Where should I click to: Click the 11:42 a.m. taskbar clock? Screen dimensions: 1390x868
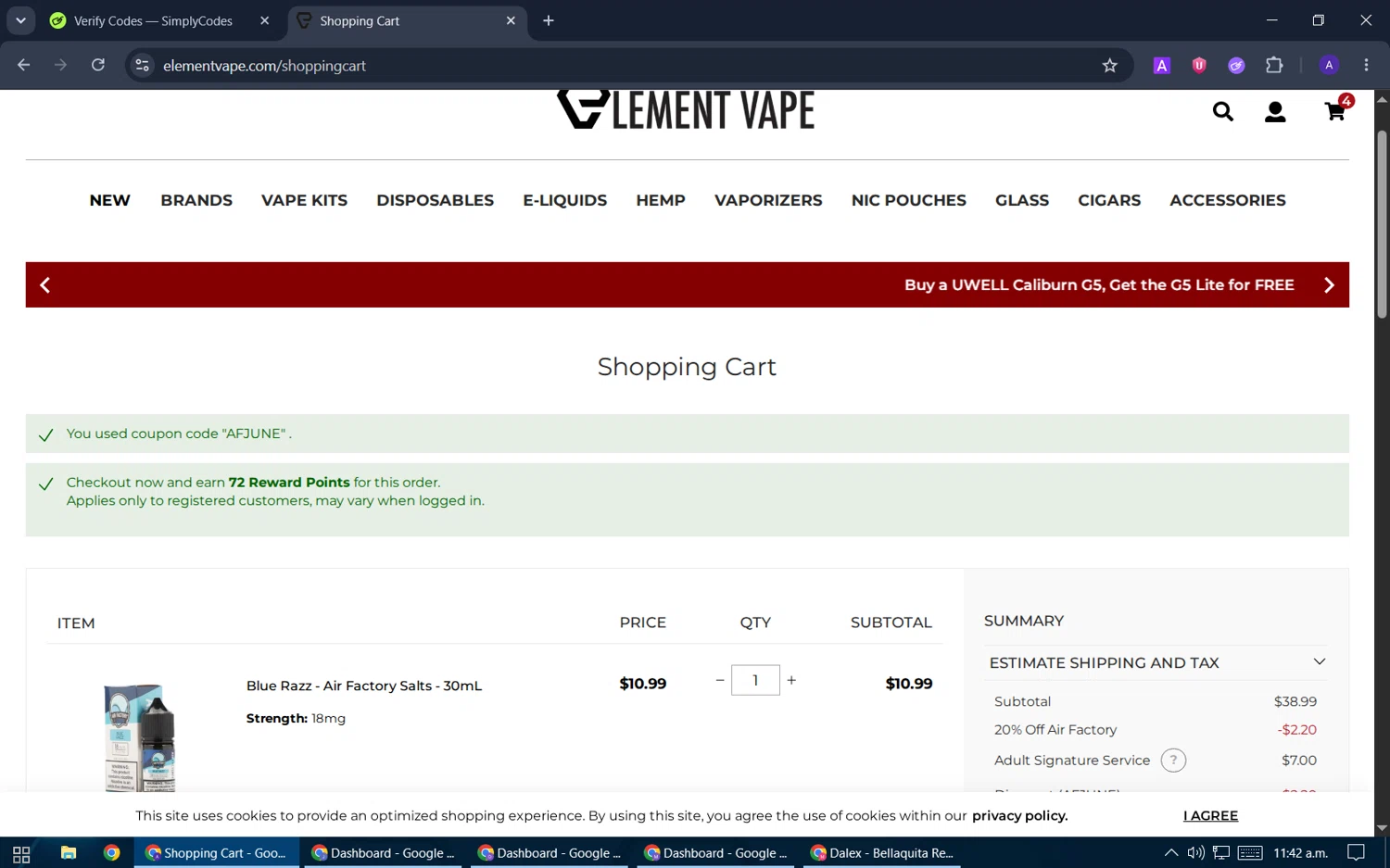click(x=1300, y=853)
